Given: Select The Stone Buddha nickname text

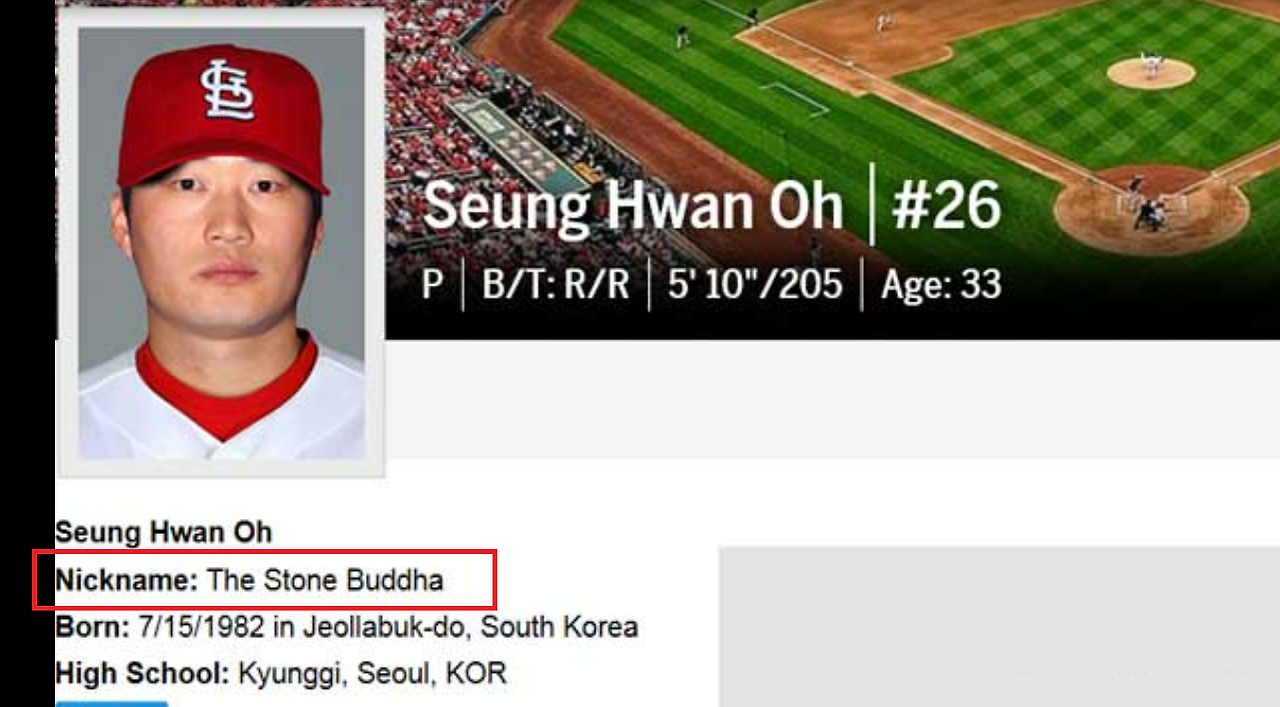Looking at the screenshot, I should [x=325, y=580].
